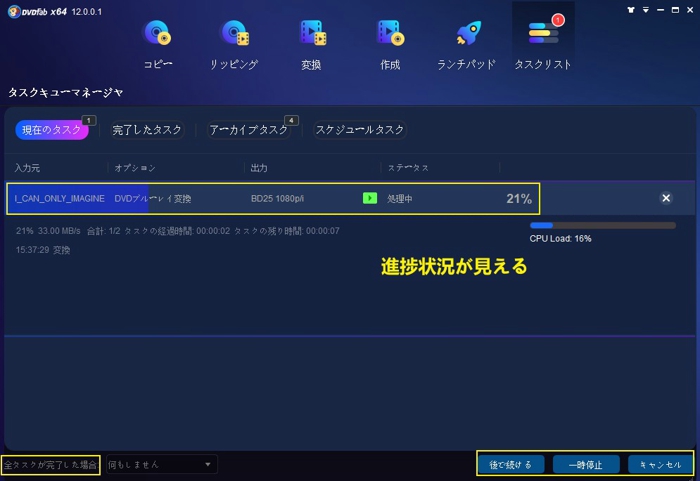Click the 処理中 status text
The height and width of the screenshot is (481, 700).
click(x=400, y=199)
